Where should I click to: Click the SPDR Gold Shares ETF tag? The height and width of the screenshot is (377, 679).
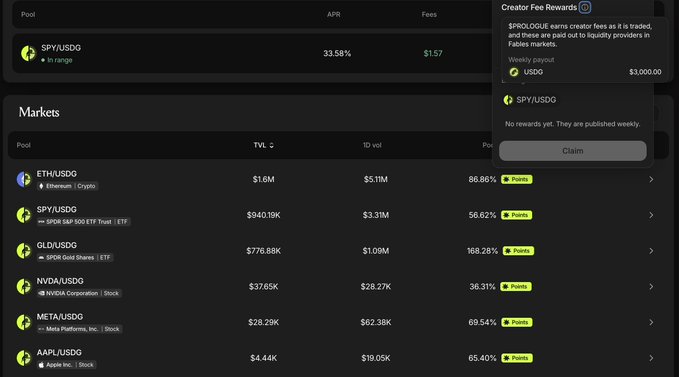74,258
